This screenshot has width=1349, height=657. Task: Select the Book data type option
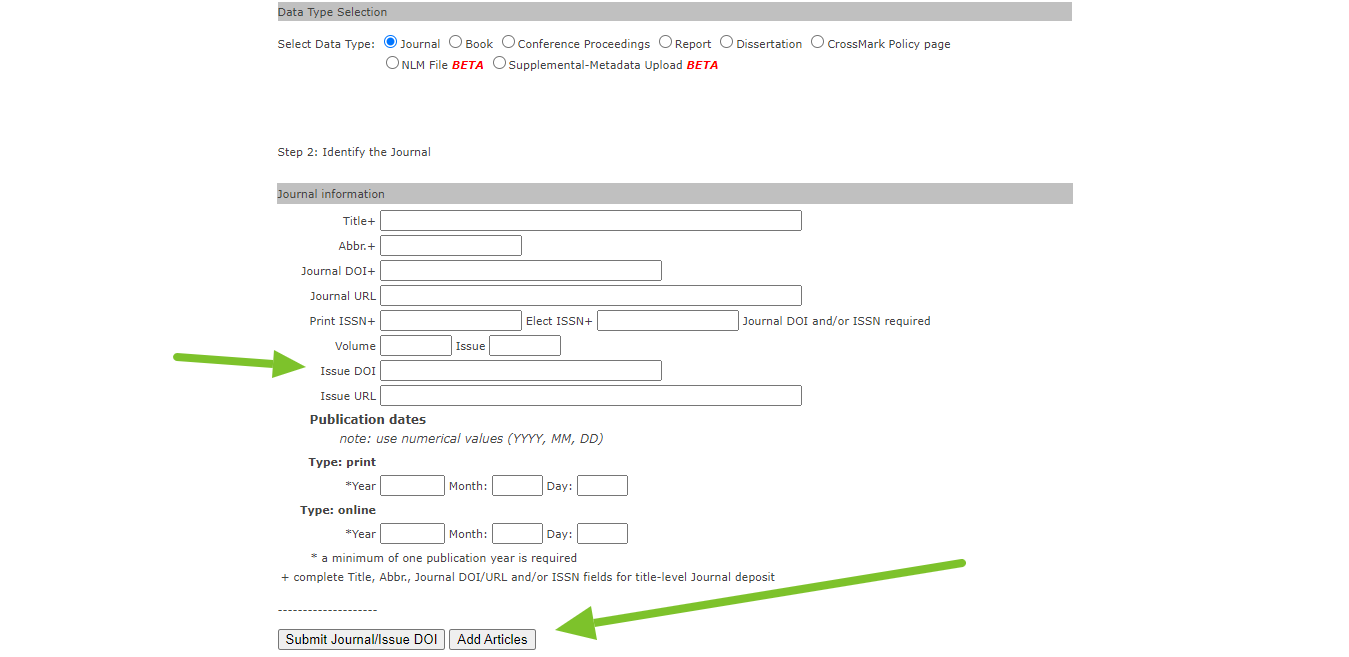click(x=456, y=43)
